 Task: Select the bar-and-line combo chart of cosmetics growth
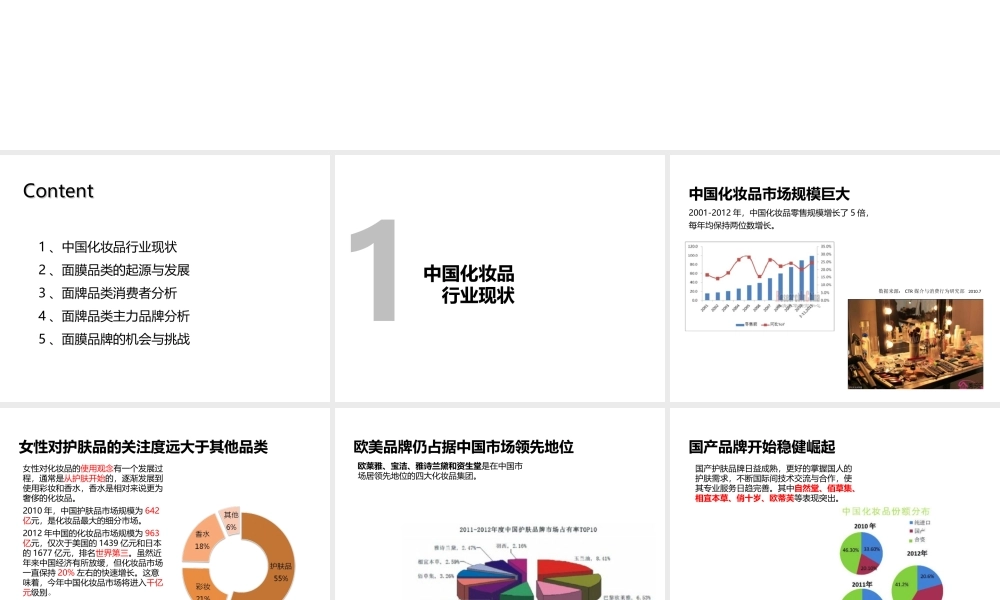(760, 285)
